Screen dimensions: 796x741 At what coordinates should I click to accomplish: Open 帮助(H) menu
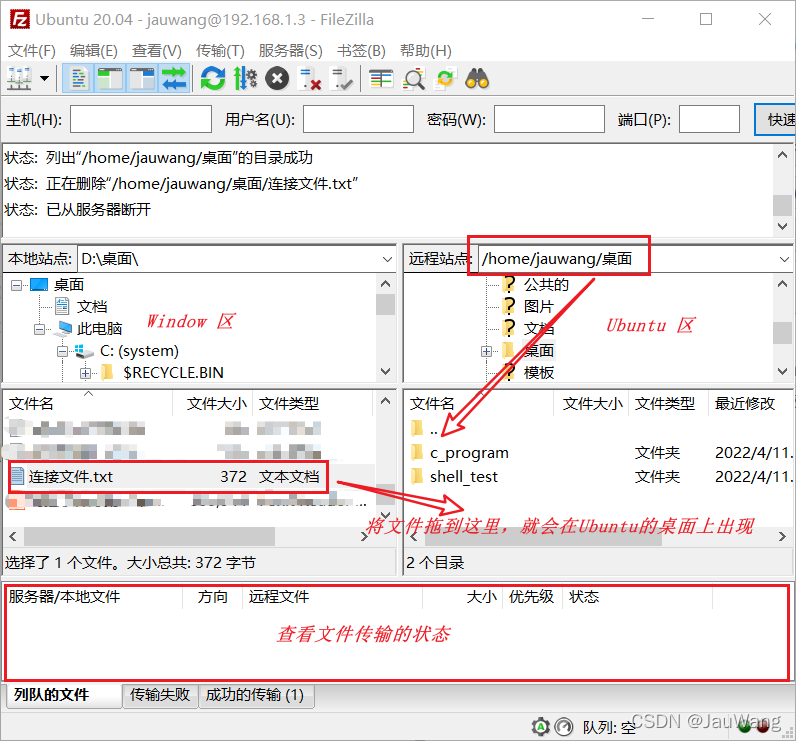click(x=426, y=51)
